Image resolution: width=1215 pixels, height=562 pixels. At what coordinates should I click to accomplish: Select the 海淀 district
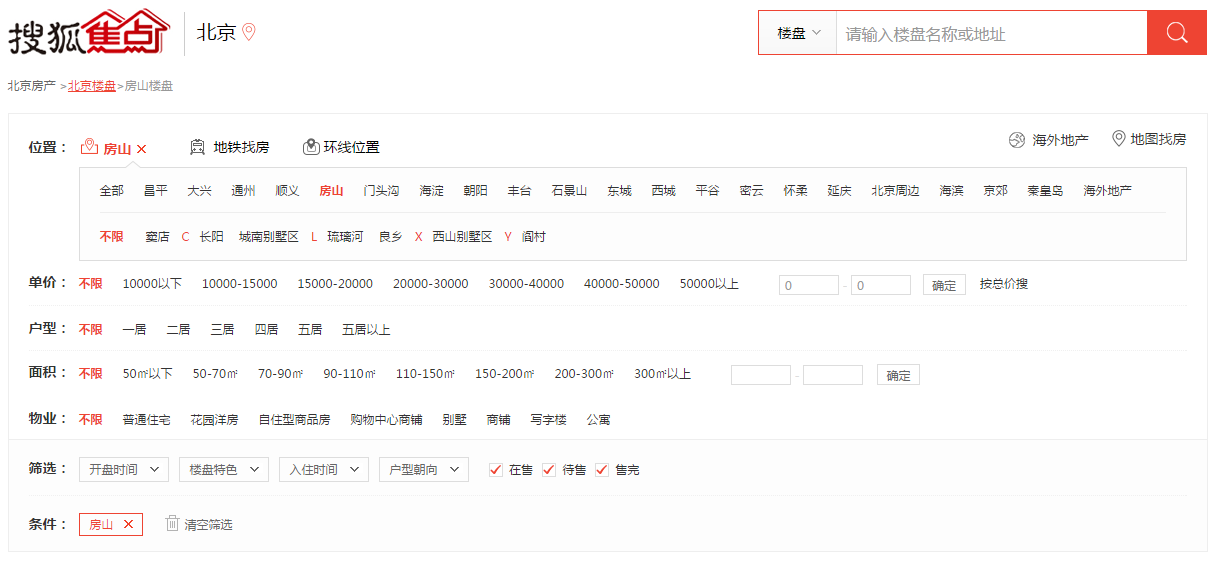432,190
